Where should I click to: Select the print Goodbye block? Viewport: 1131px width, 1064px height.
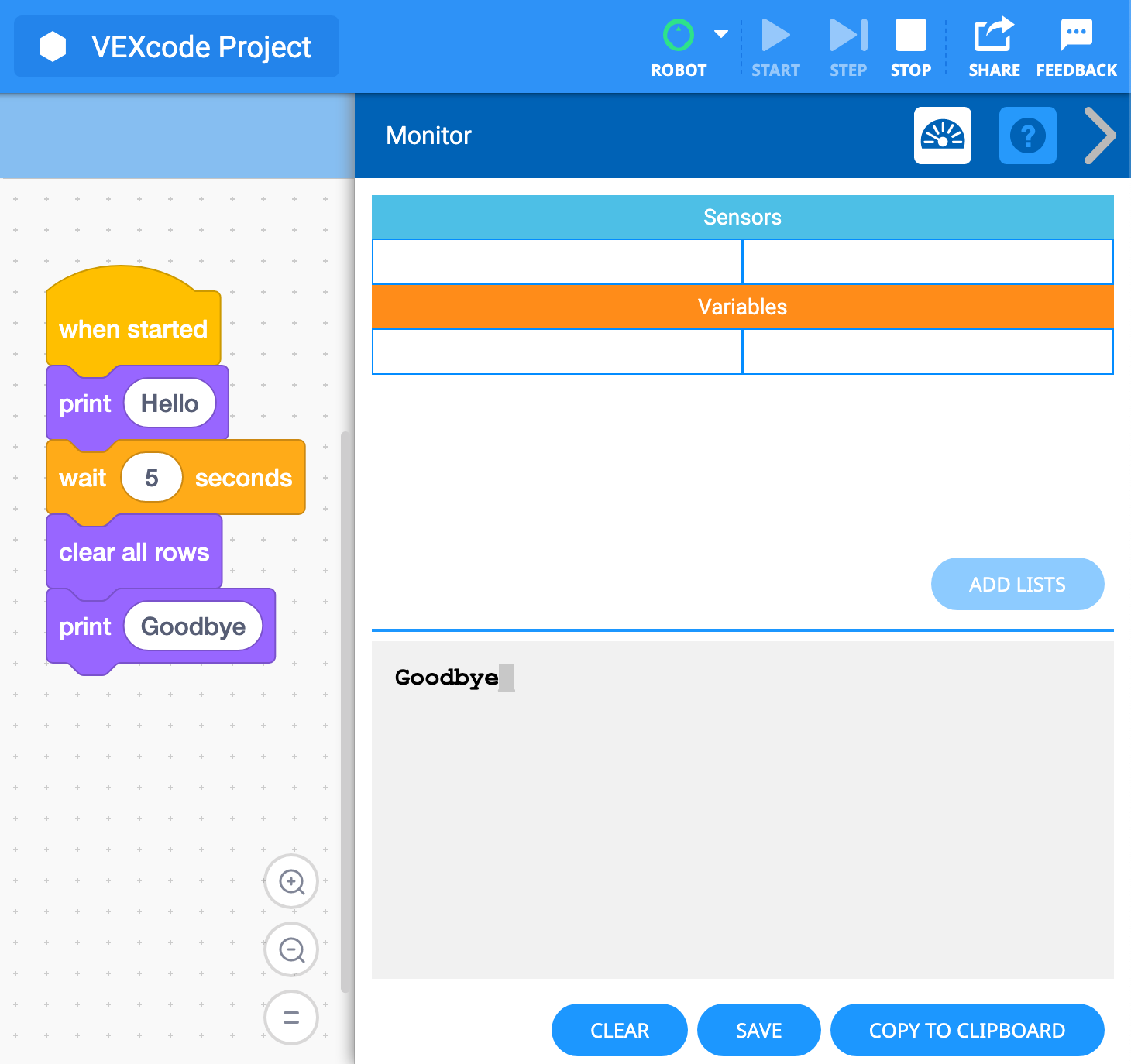click(x=85, y=626)
